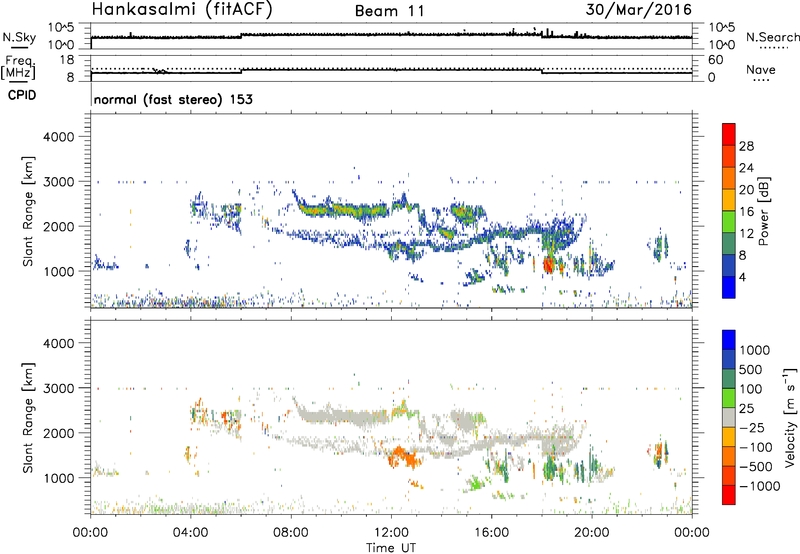
Task: Pick the top red segment of Power colorbar
Action: coord(729,134)
